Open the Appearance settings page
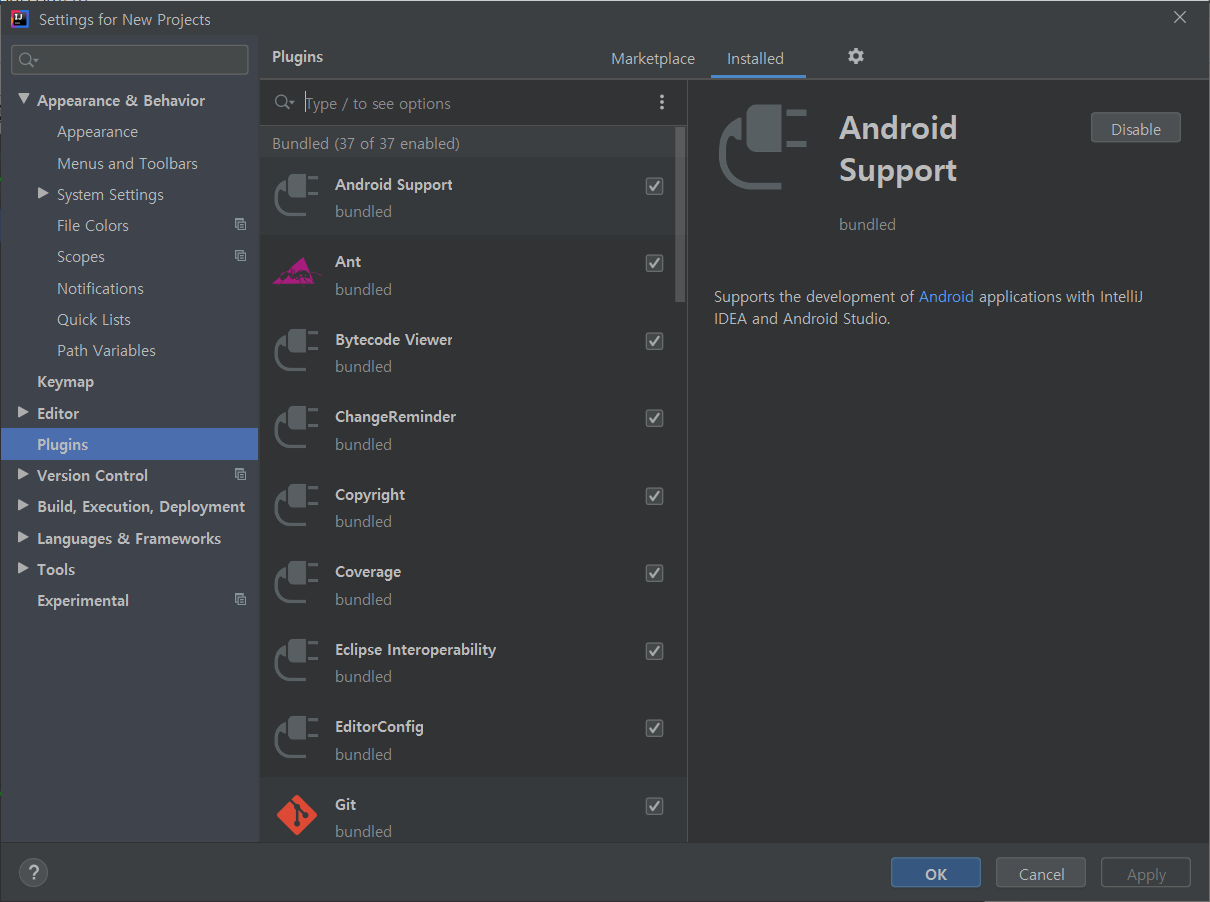The height and width of the screenshot is (902, 1210). tap(97, 132)
